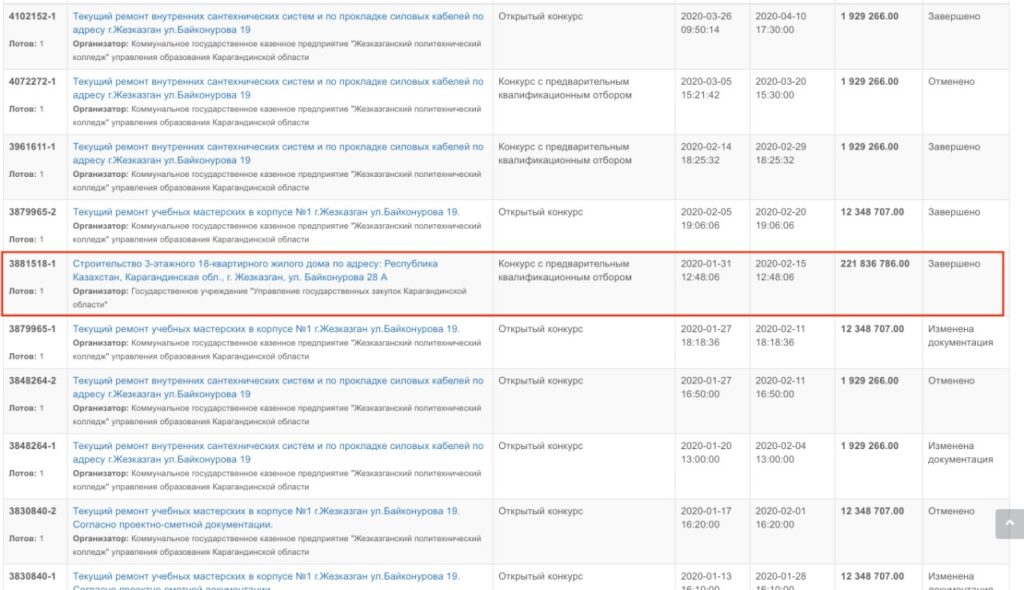Image resolution: width=1024 pixels, height=590 pixels.
Task: Open the workshop repair link in row 3830840-2
Action: pyautogui.click(x=266, y=517)
